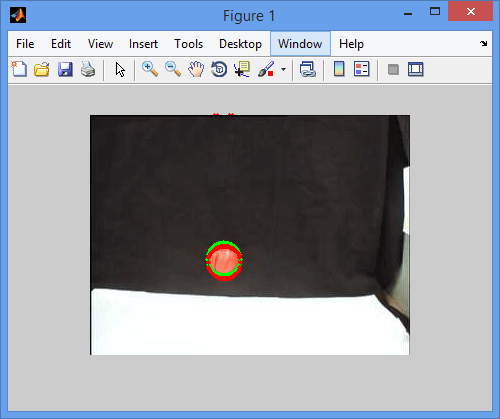Click the Show Plot Tools icon
The width and height of the screenshot is (500, 419).
coord(416,69)
